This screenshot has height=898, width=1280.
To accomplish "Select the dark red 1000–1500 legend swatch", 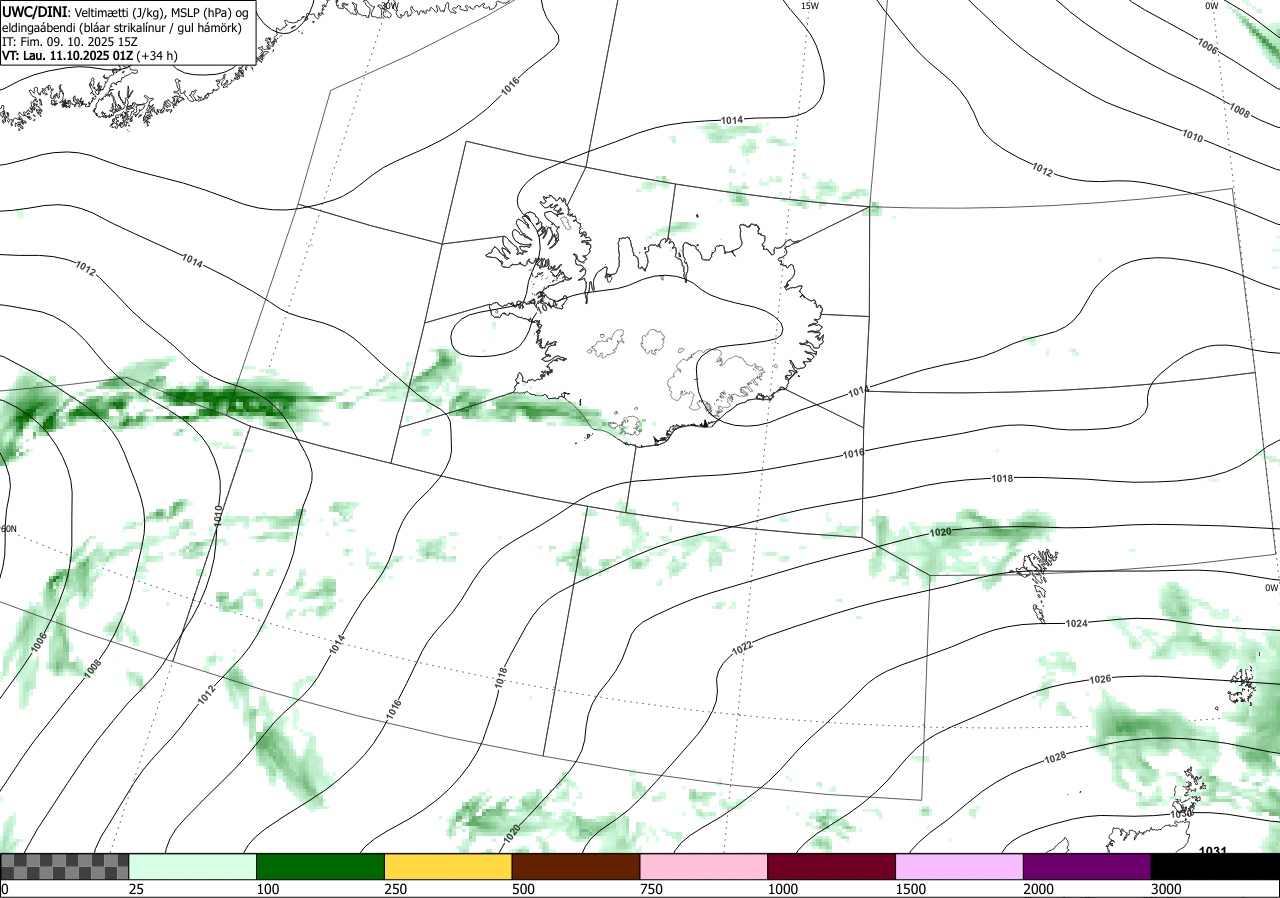I will tap(832, 866).
